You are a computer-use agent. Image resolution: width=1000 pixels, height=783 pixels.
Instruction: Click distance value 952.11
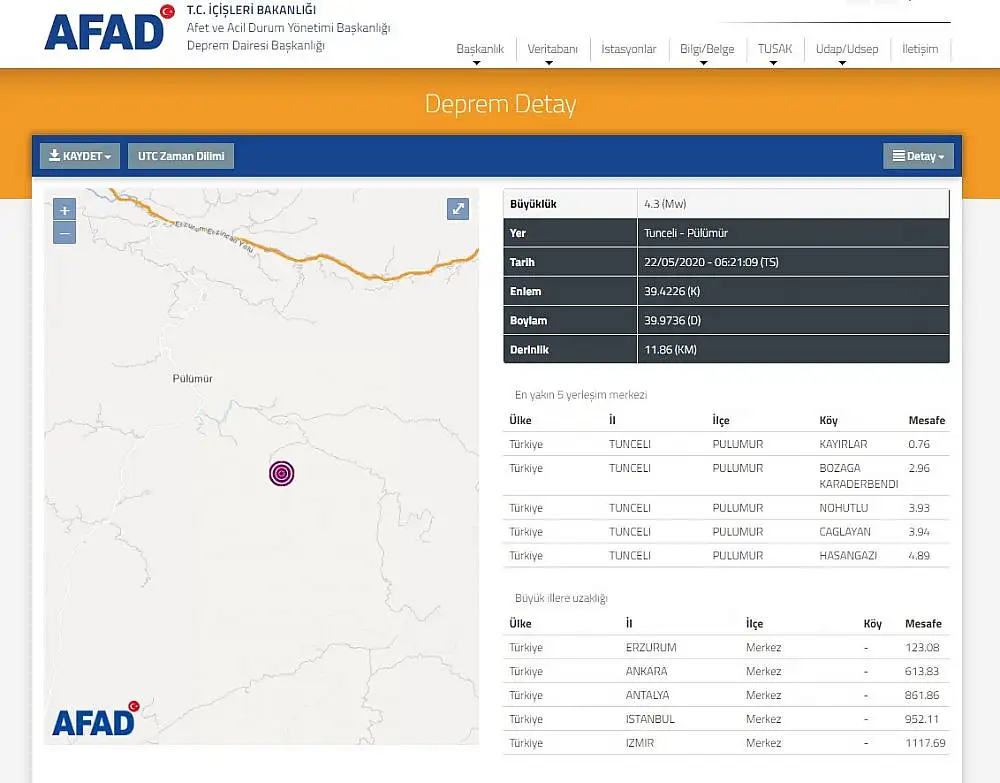(922, 719)
